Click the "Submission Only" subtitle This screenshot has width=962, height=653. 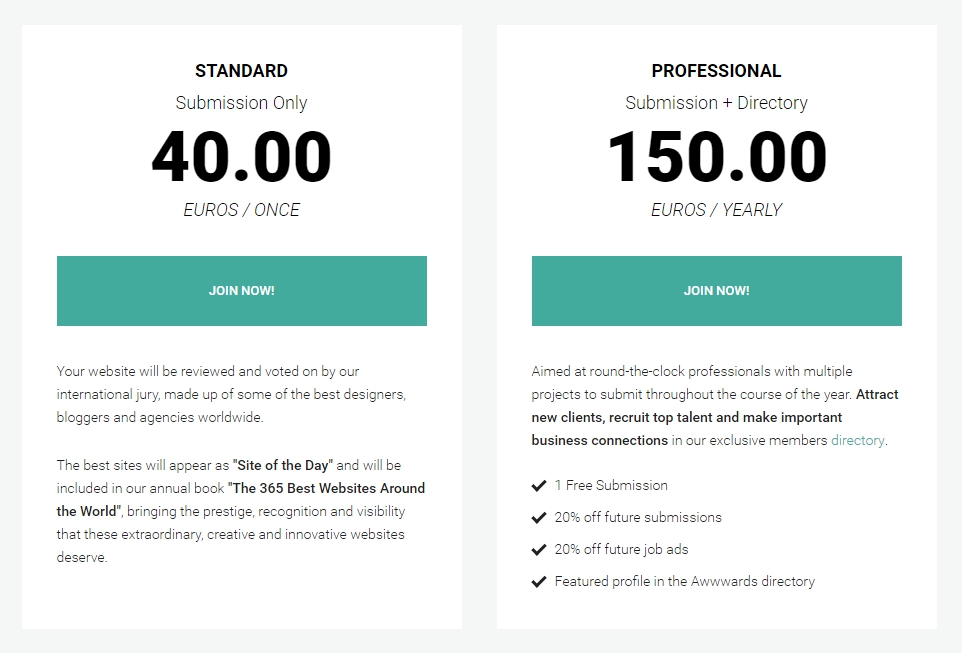241,103
